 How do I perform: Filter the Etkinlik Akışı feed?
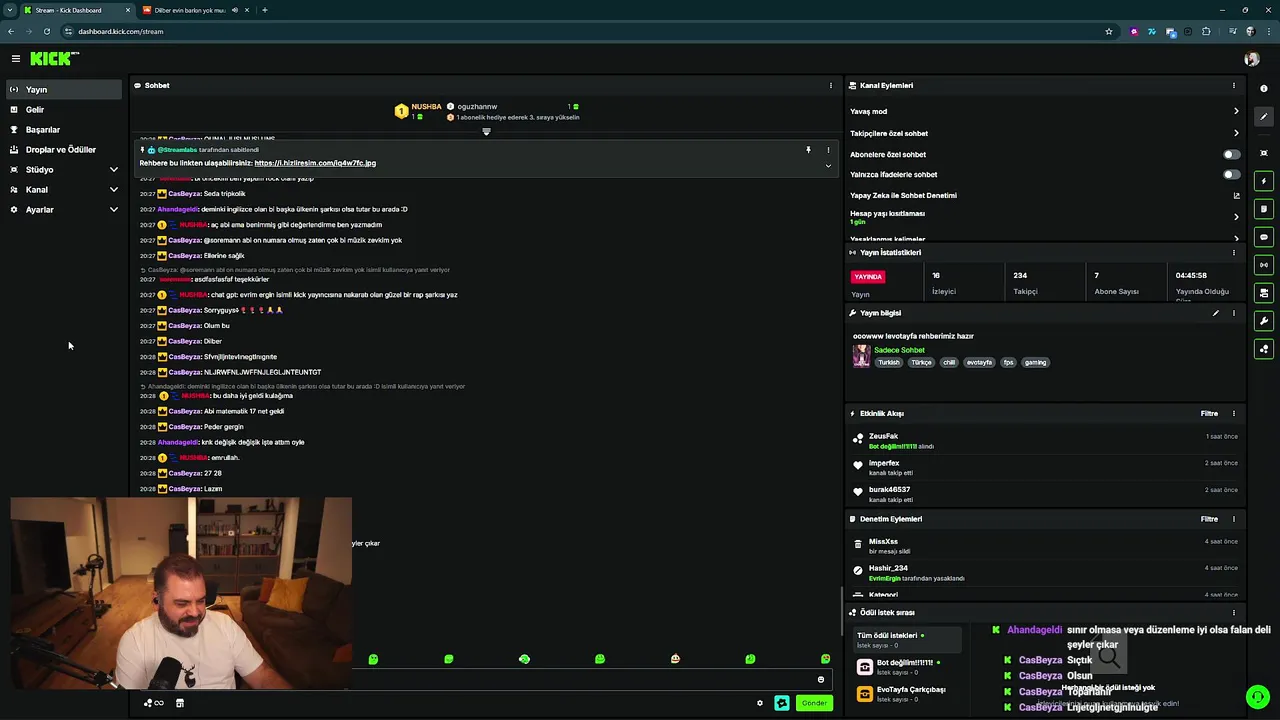pos(1209,413)
